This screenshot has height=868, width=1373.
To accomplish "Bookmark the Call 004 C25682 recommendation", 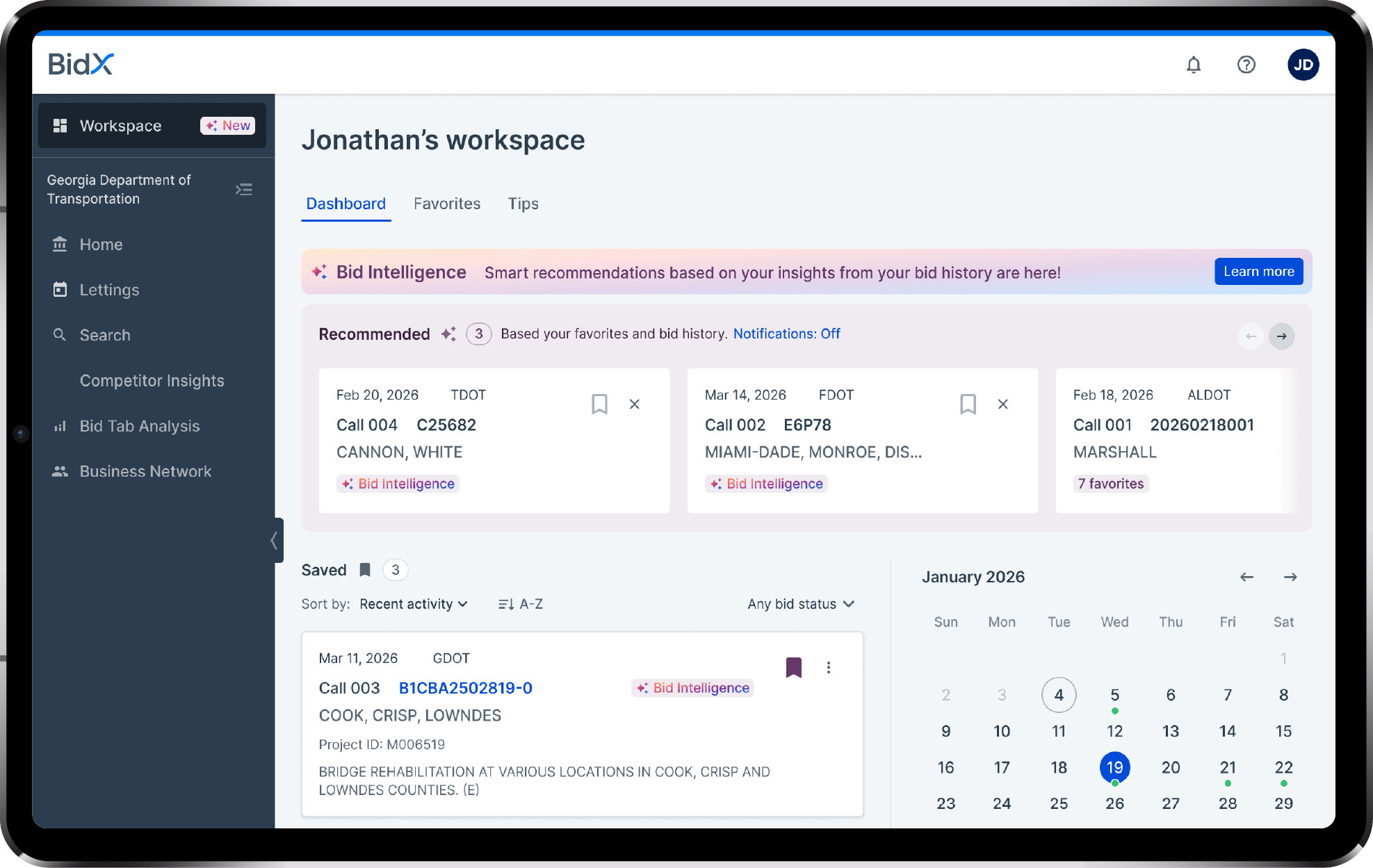I will (x=599, y=404).
